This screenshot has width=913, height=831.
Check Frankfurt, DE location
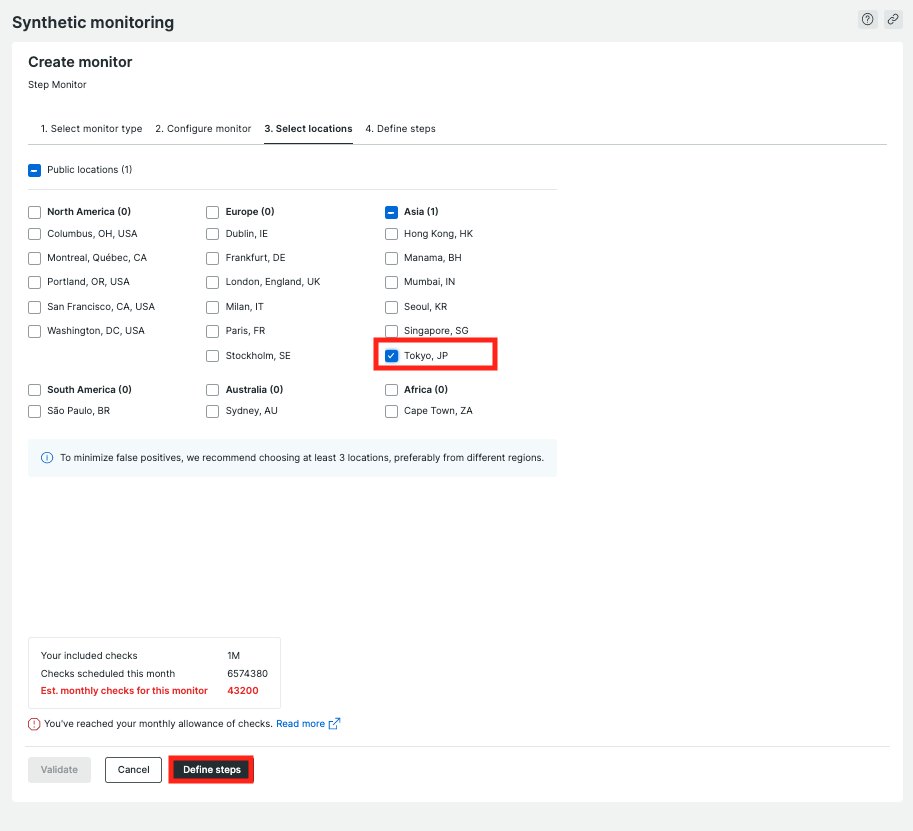[x=213, y=258]
